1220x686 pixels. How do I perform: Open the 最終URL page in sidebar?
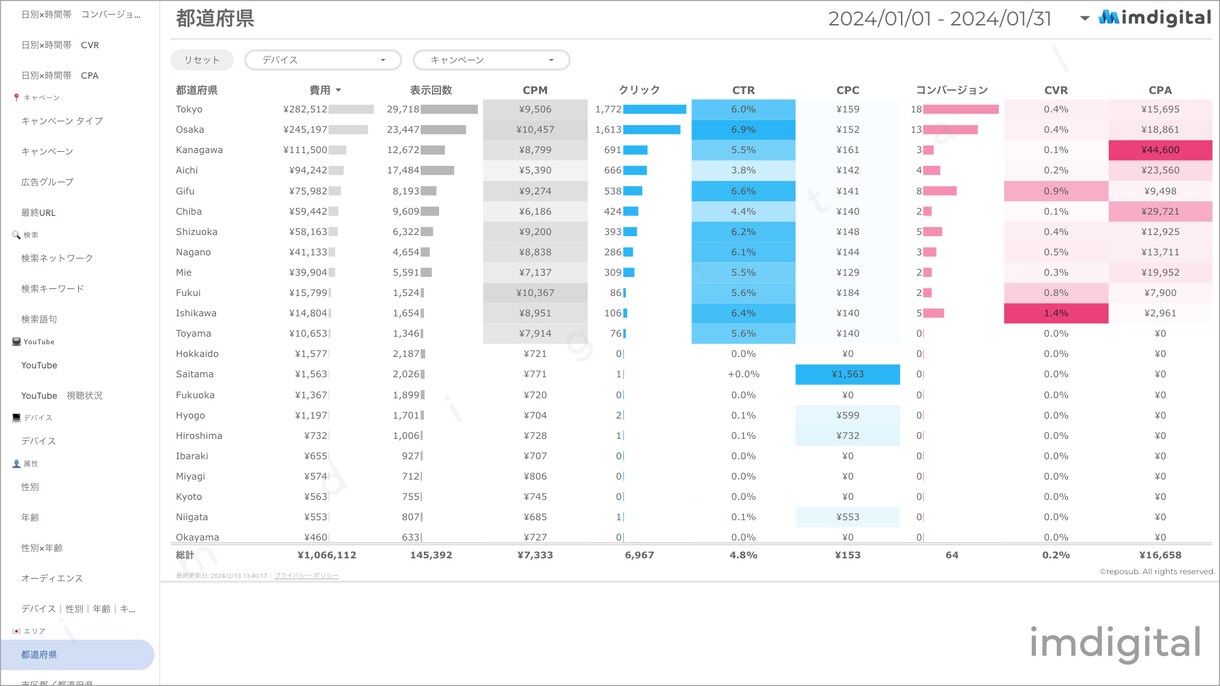click(38, 213)
